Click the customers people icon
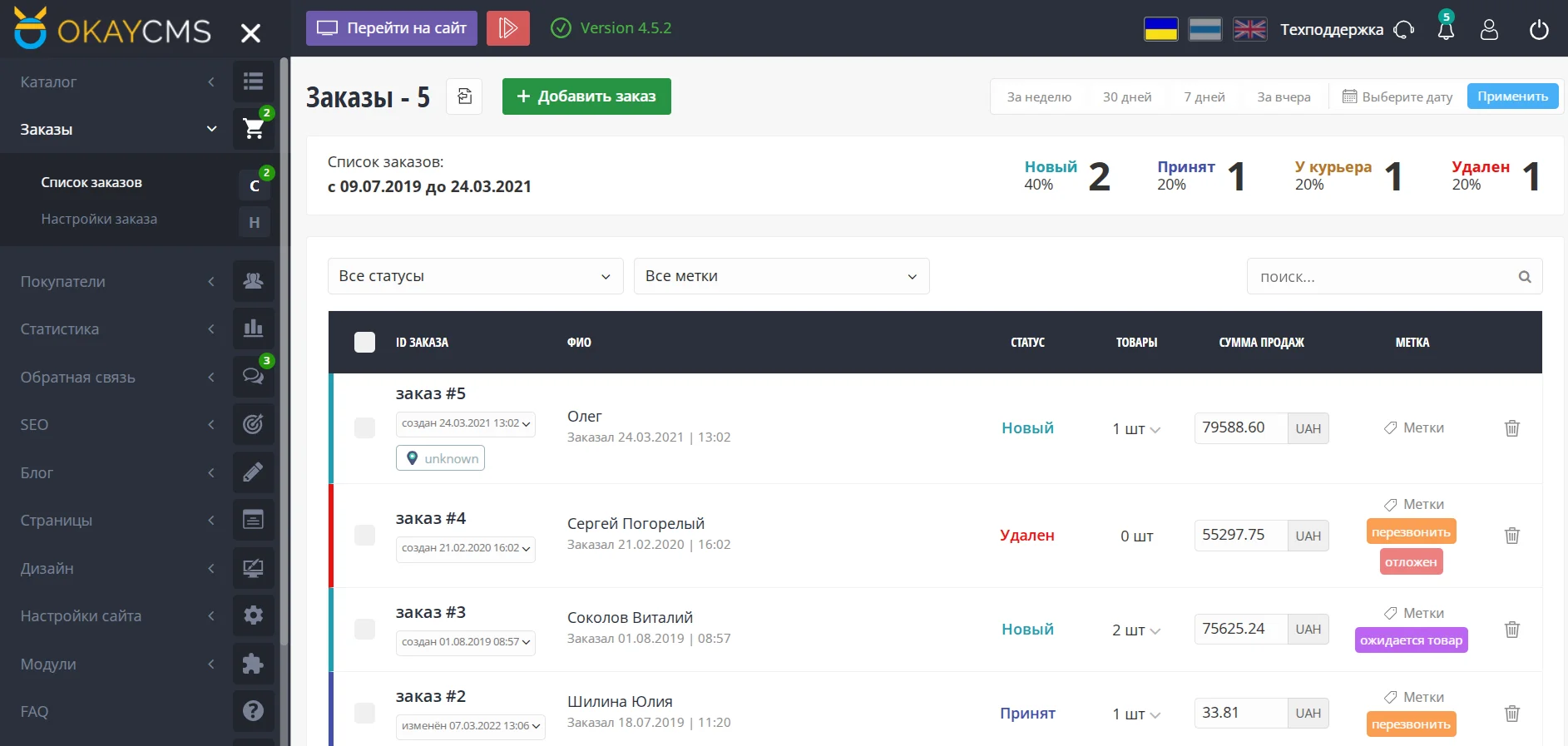 253,281
